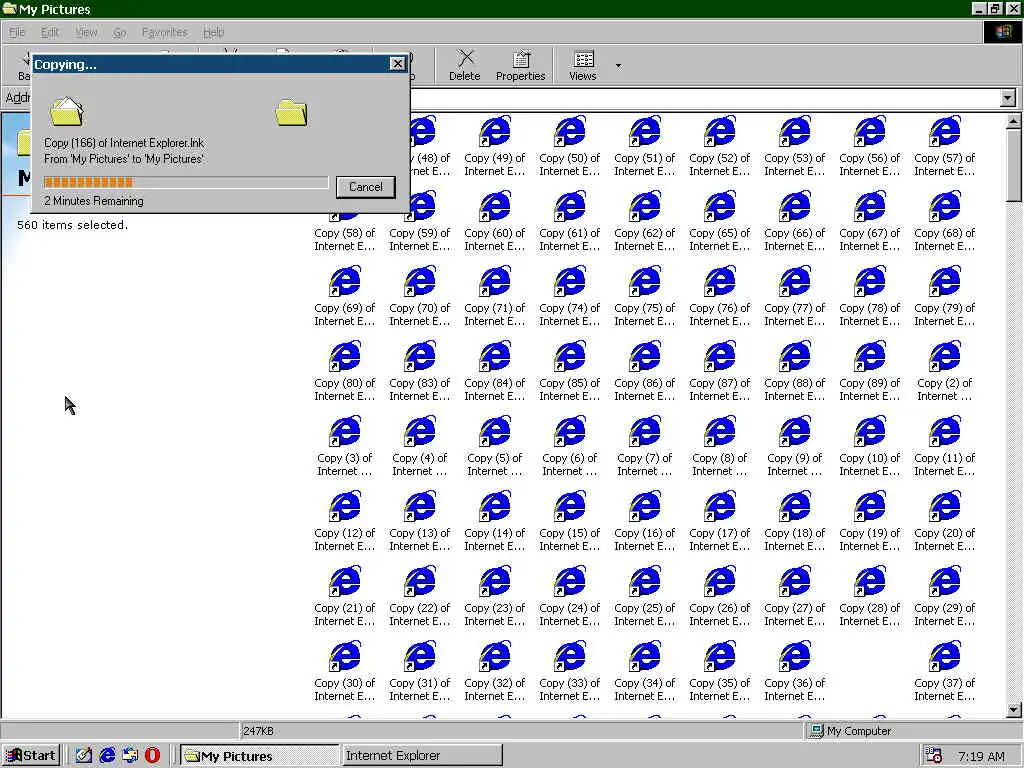The image size is (1024, 768).
Task: Select Copy (57) of Internet Explorer shortcut
Action: pos(945,146)
